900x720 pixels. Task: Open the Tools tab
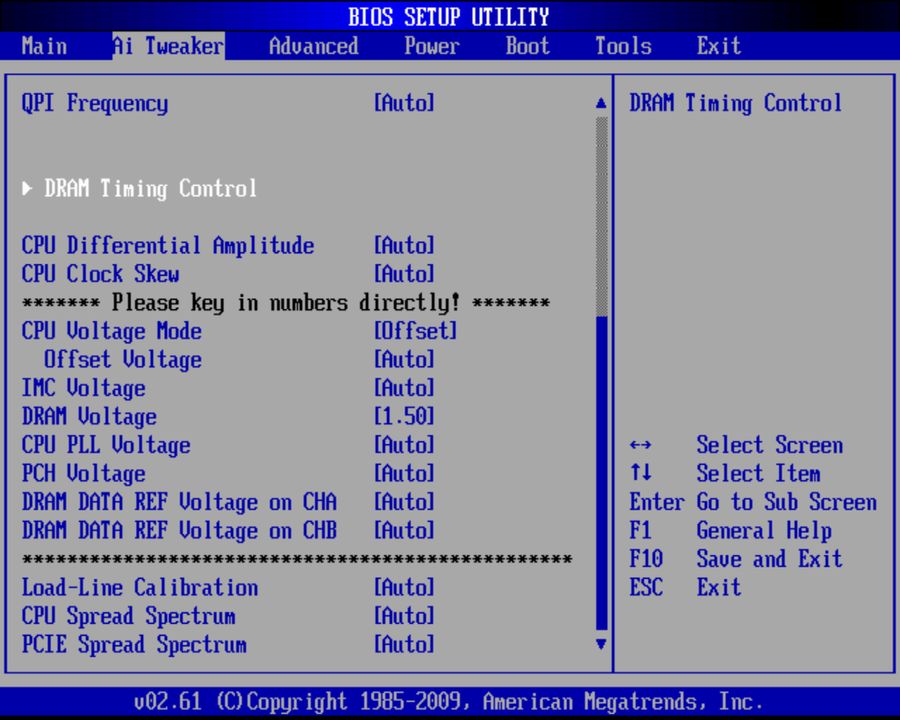[x=623, y=46]
